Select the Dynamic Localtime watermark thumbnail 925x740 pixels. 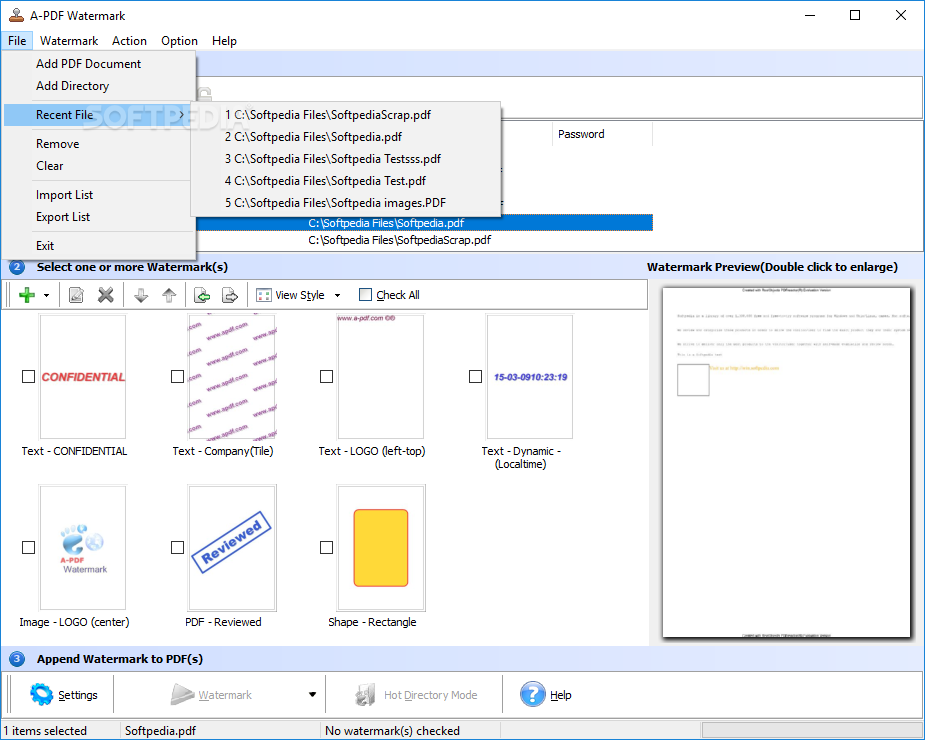coord(530,376)
